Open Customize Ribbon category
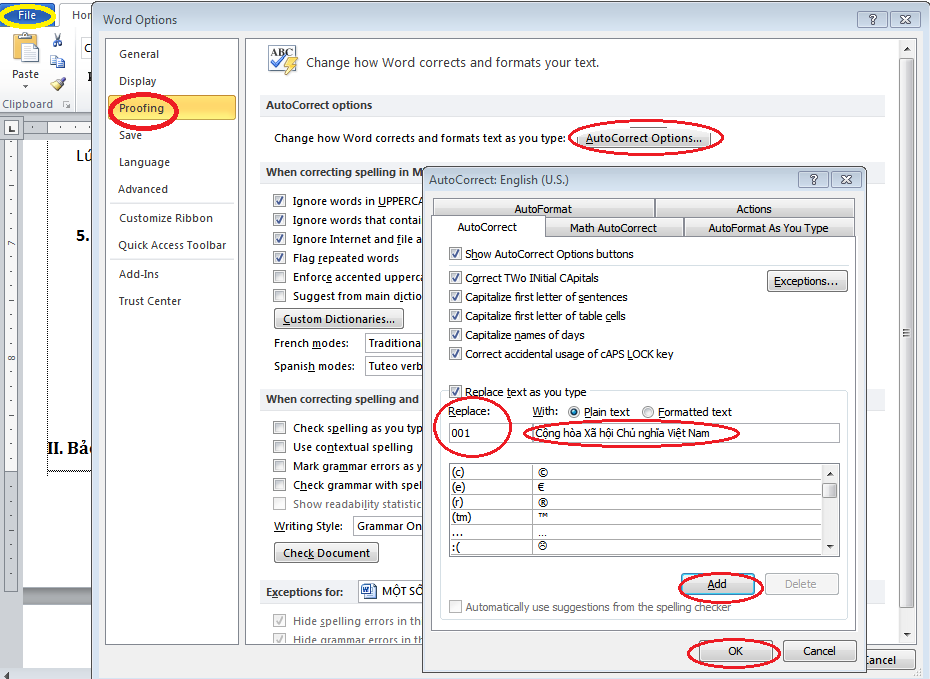Image resolution: width=930 pixels, height=679 pixels. [166, 218]
